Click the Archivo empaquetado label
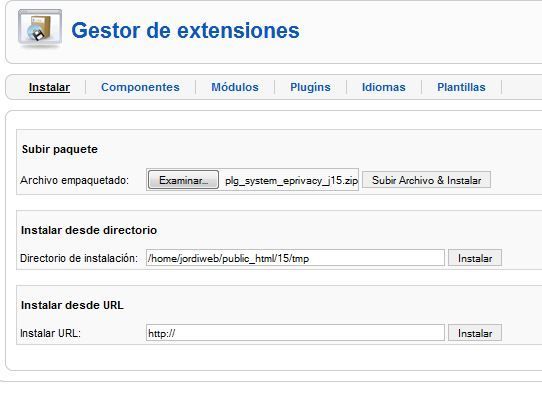The width and height of the screenshot is (542, 403). point(74,180)
